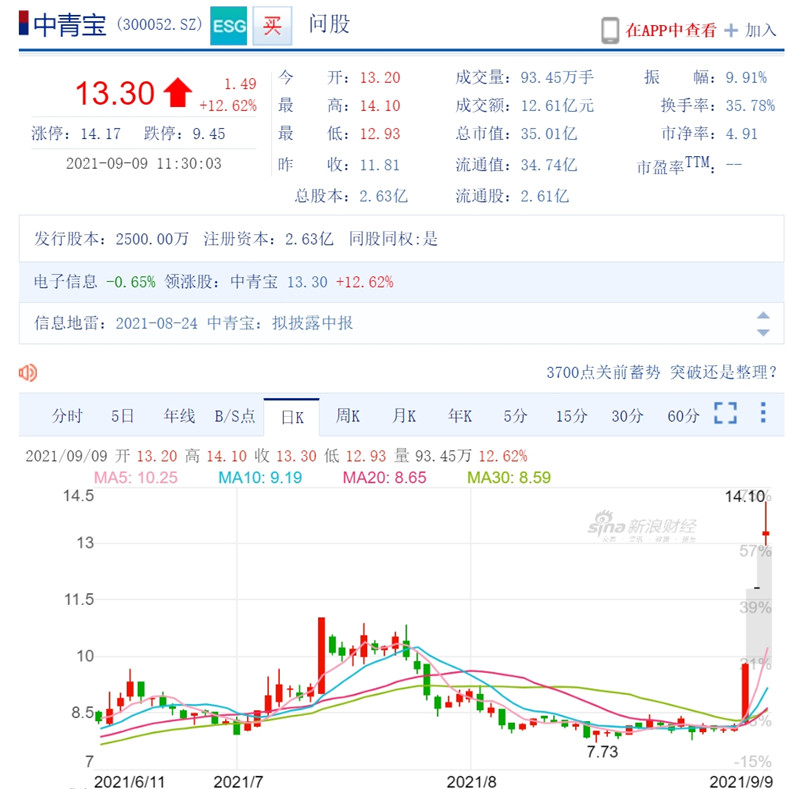Open 2021-08-24 中青宝:拟披露中报 notice
This screenshot has height=789, width=800.
(x=234, y=323)
